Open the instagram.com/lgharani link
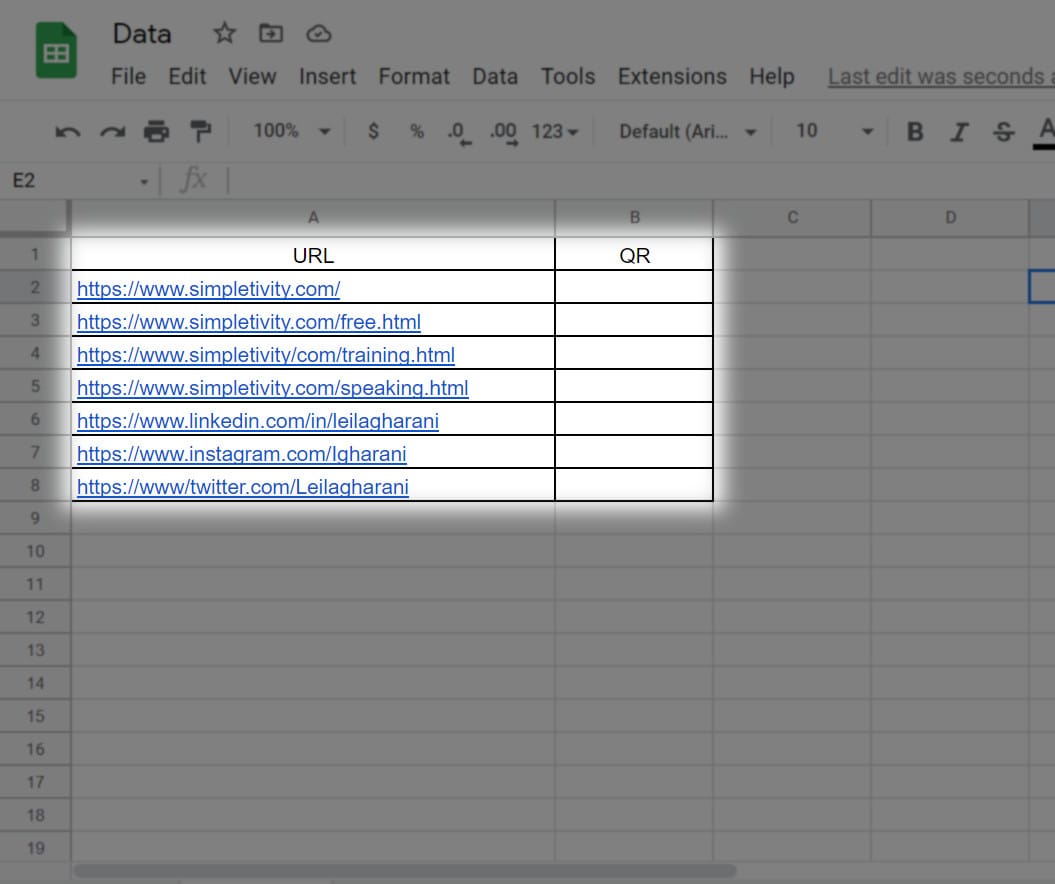This screenshot has width=1055, height=884. point(242,453)
